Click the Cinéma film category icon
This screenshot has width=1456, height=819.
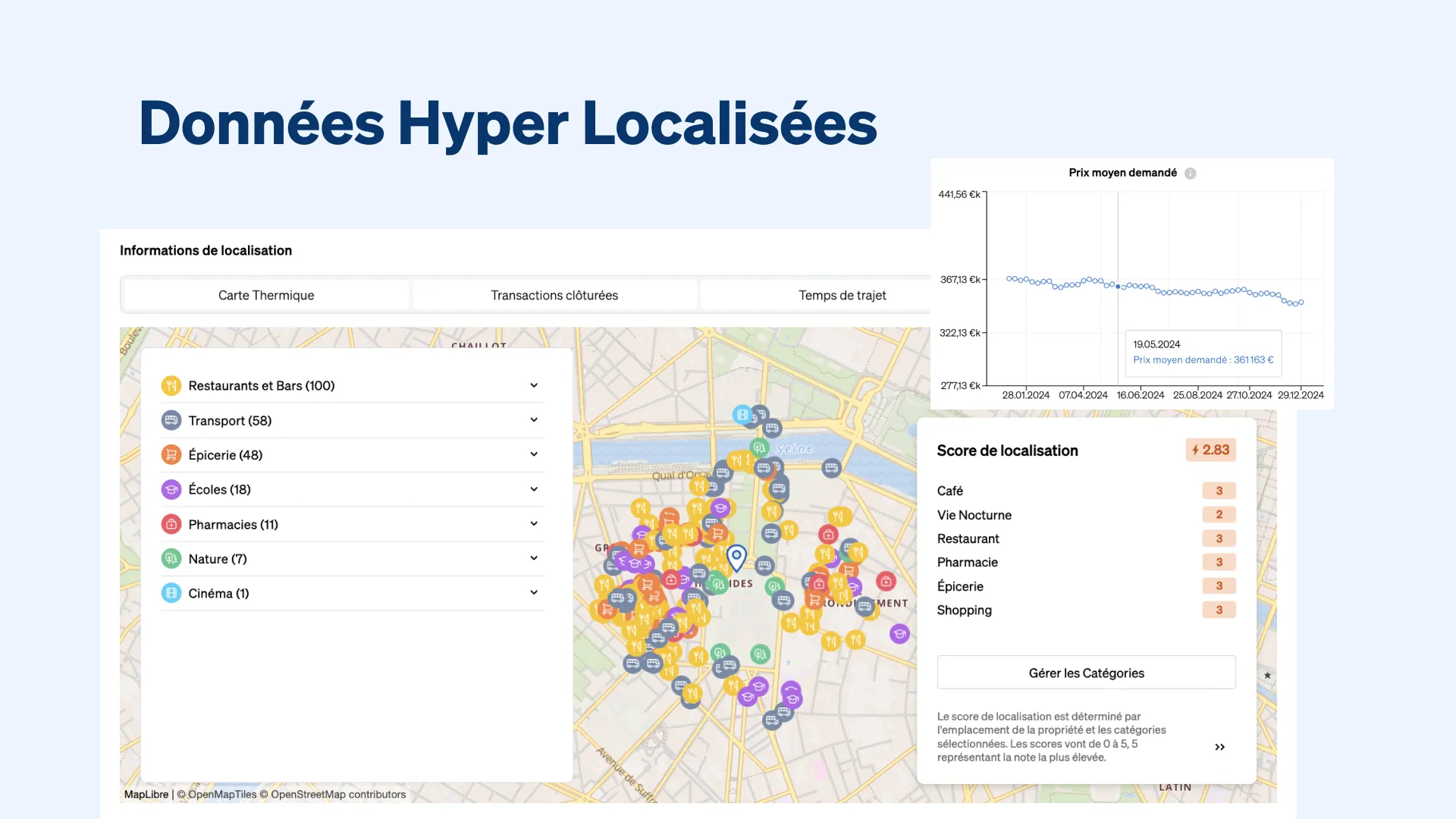point(171,593)
